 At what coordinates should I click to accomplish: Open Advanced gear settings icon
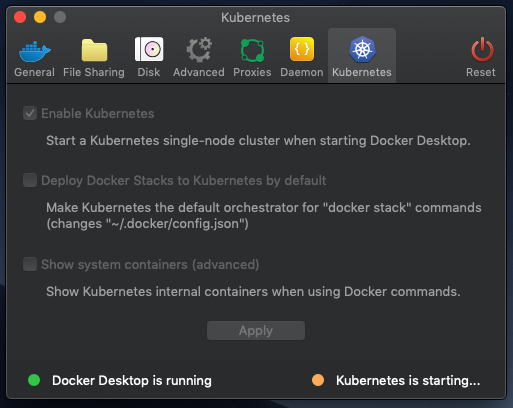199,49
